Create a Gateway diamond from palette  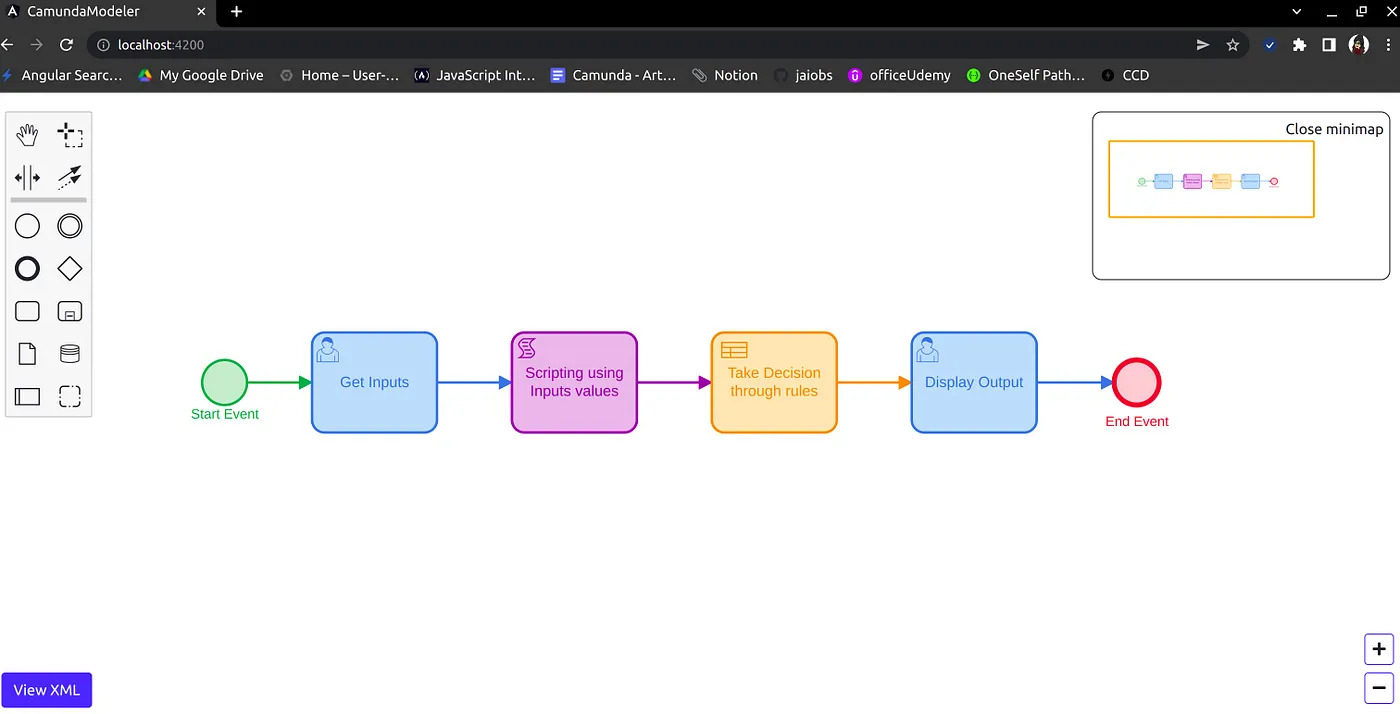tap(70, 269)
